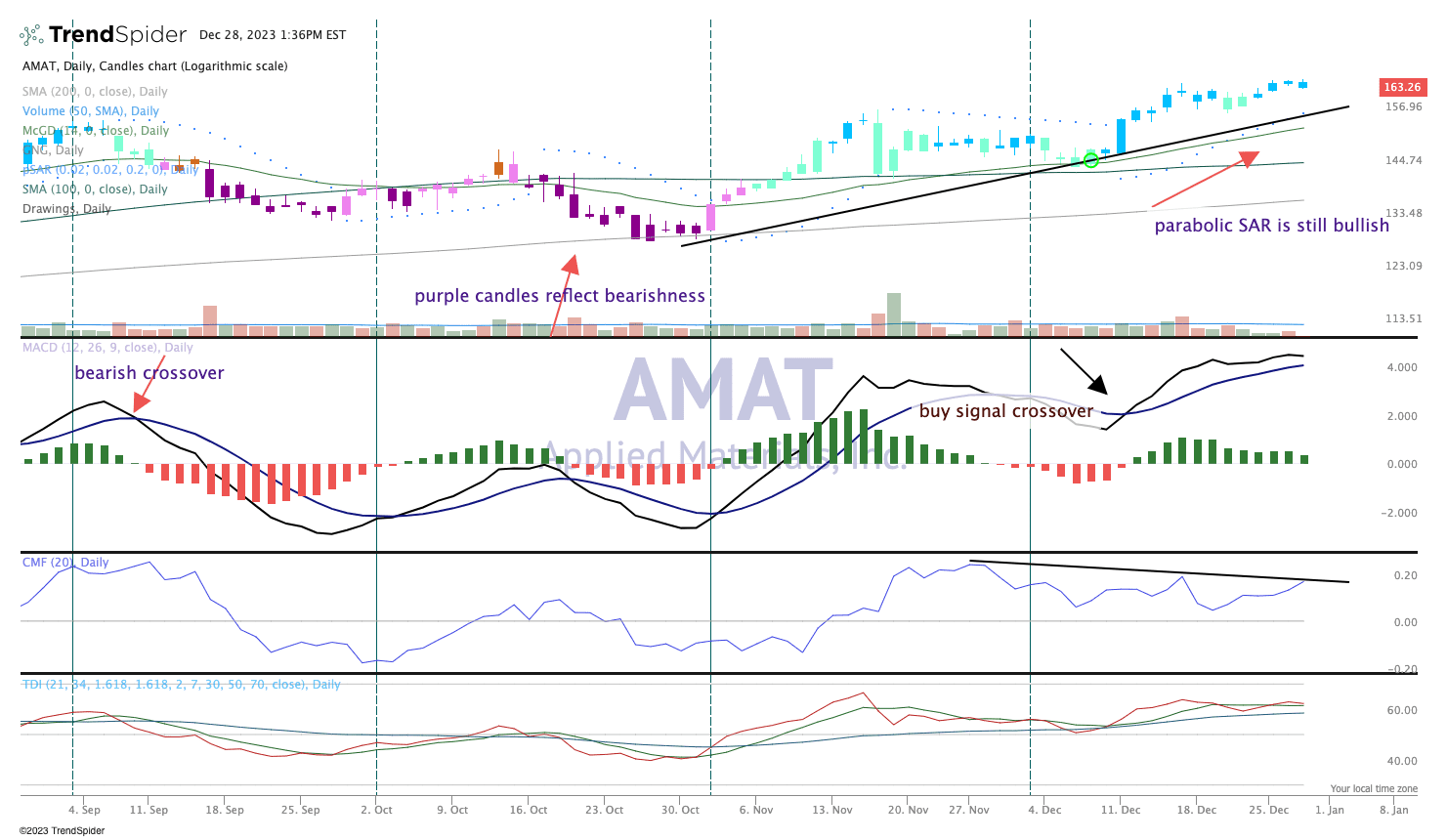Click the purple candles reflect bearishness annotation
This screenshot has height=840, width=1447.
560,296
